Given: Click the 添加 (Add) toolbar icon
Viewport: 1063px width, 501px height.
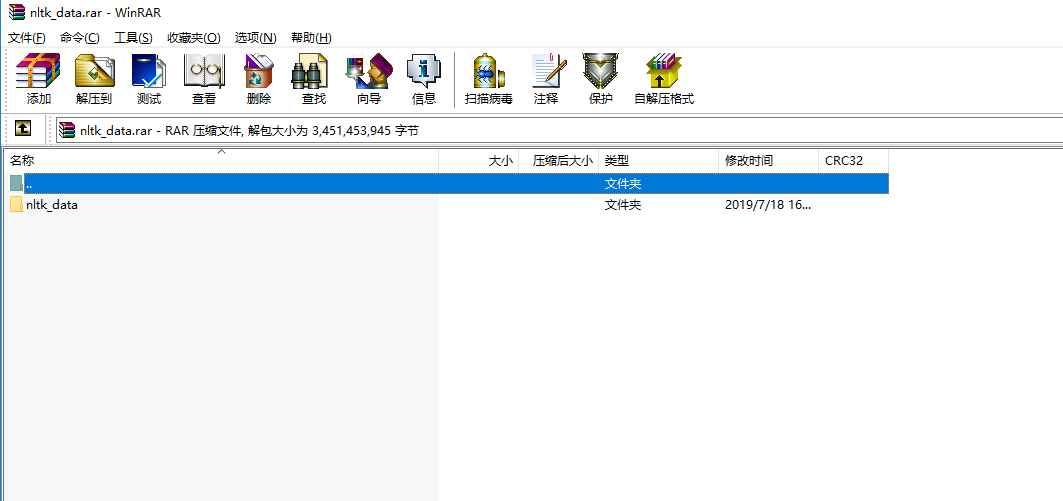Looking at the screenshot, I should click(38, 71).
